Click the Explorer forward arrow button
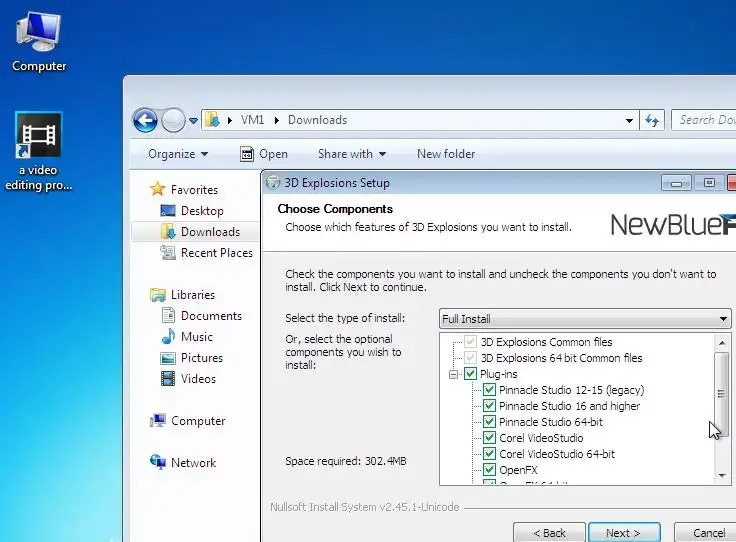This screenshot has width=736, height=542. 173,121
